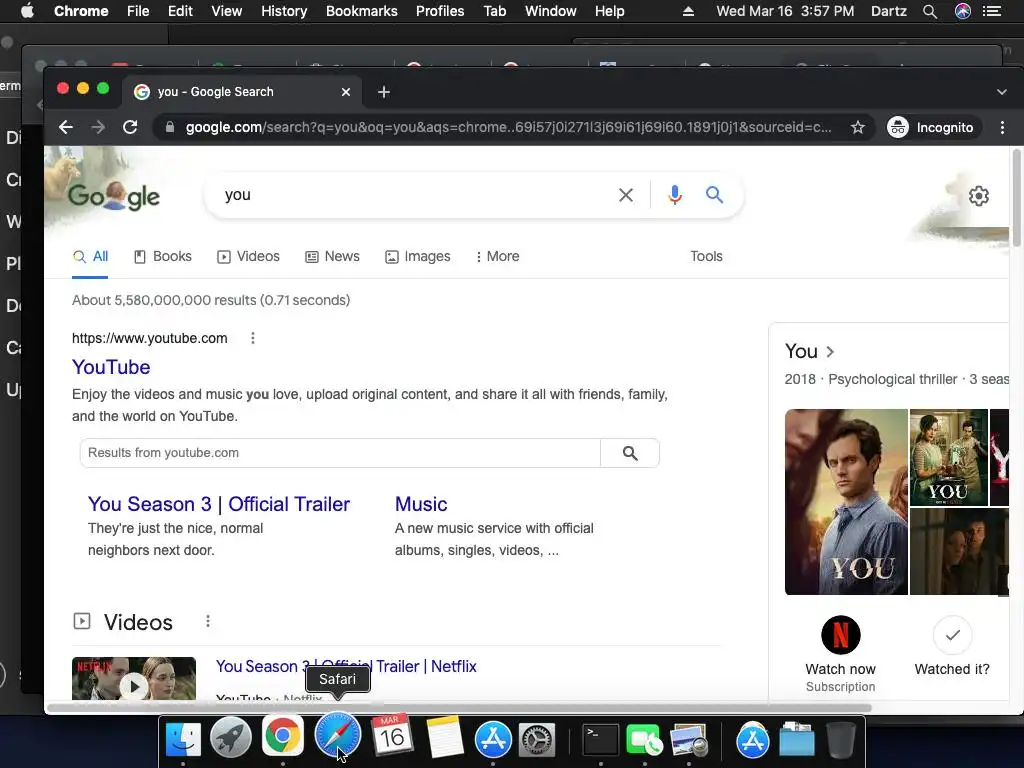This screenshot has width=1024, height=768.
Task: Open 'You Season 3 | Official Trailer | Netflix' link
Action: click(x=346, y=666)
